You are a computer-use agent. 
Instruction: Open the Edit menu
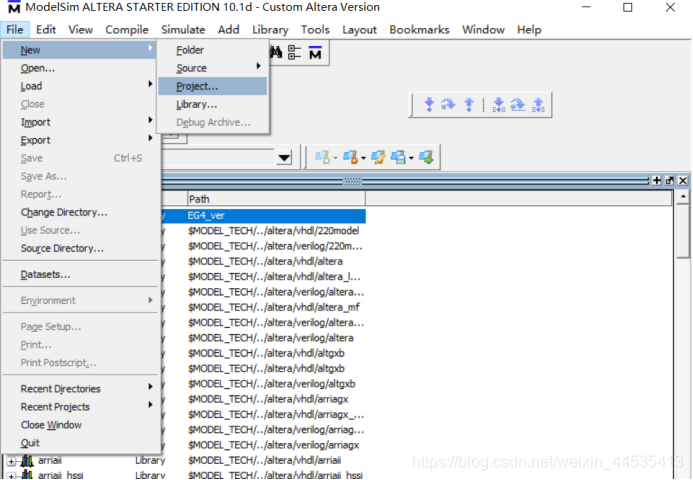pyautogui.click(x=46, y=30)
